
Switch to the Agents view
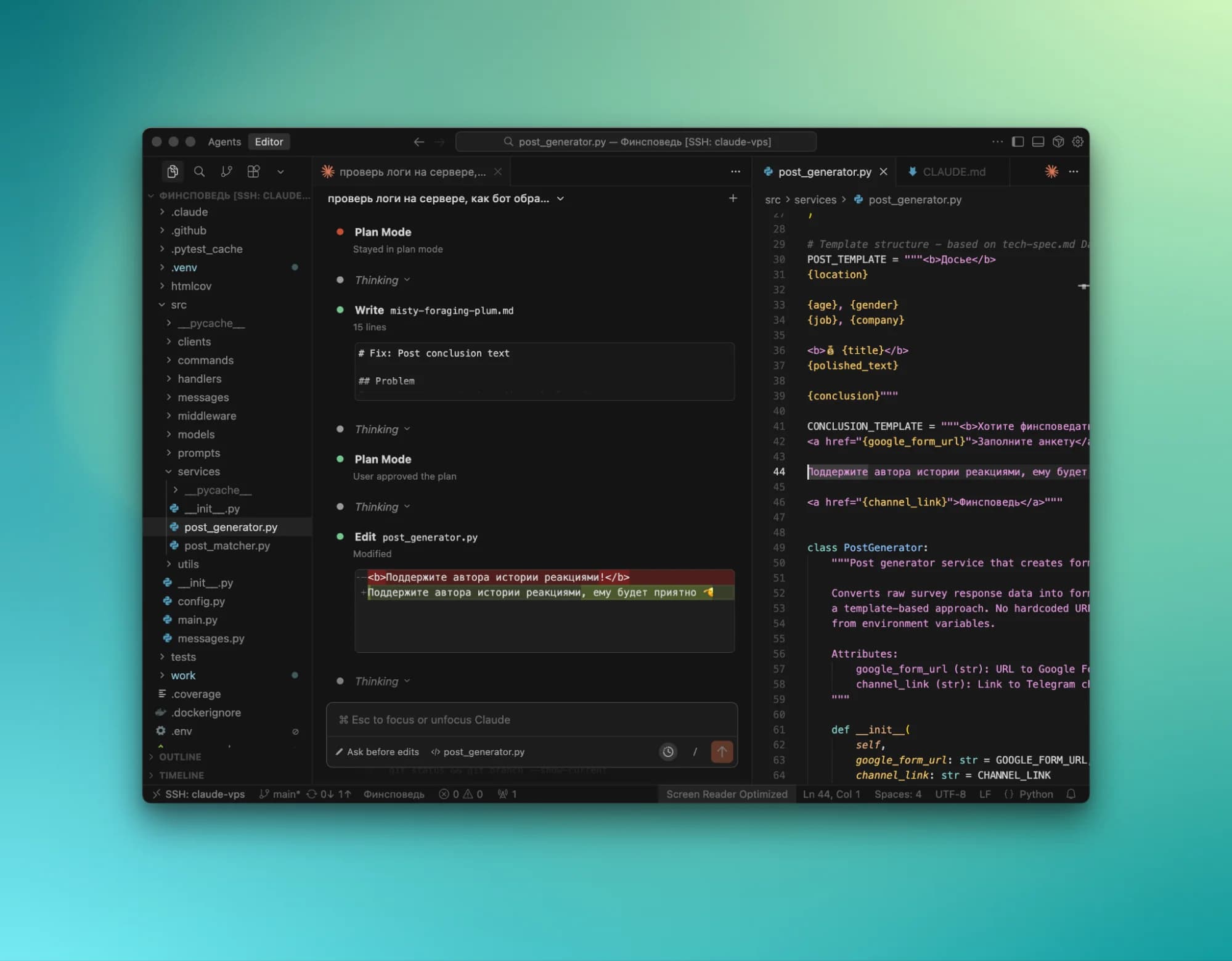pyautogui.click(x=224, y=142)
